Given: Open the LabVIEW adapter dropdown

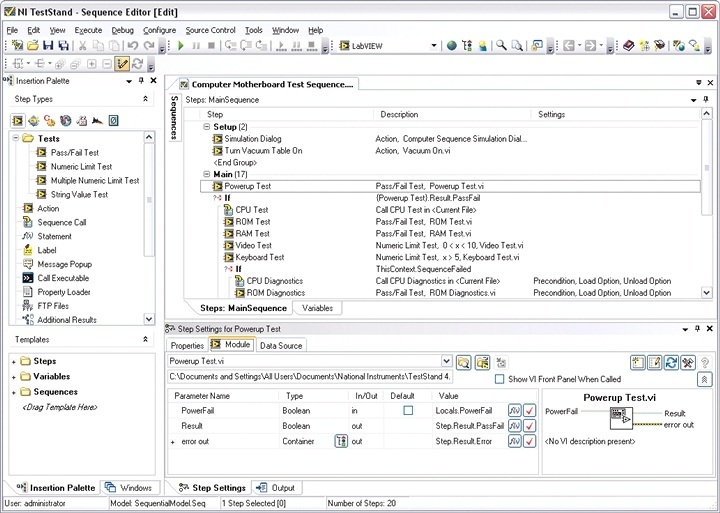Looking at the screenshot, I should [434, 46].
